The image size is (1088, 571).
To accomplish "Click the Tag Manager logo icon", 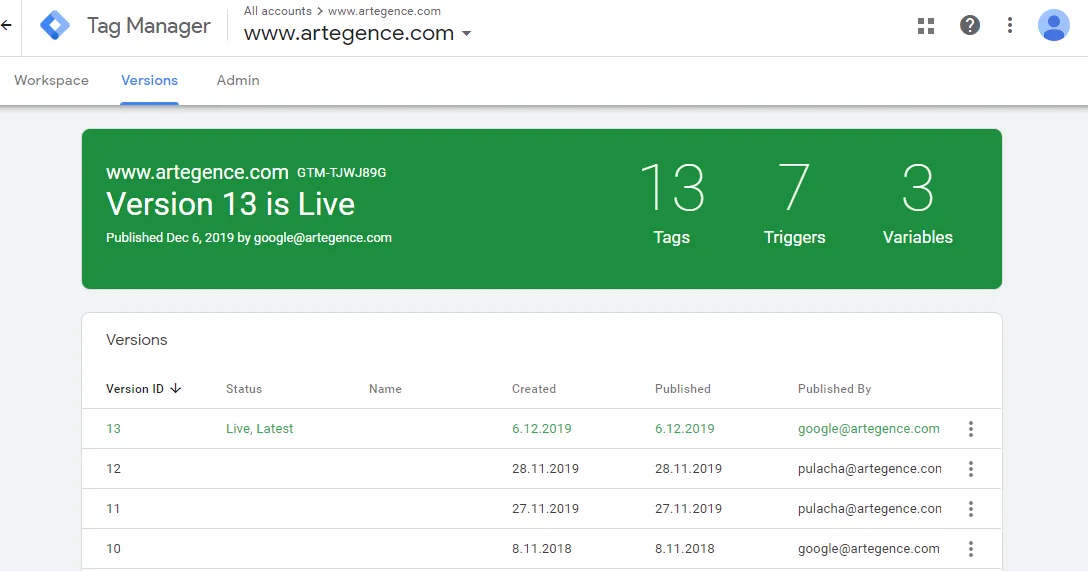I will (55, 26).
